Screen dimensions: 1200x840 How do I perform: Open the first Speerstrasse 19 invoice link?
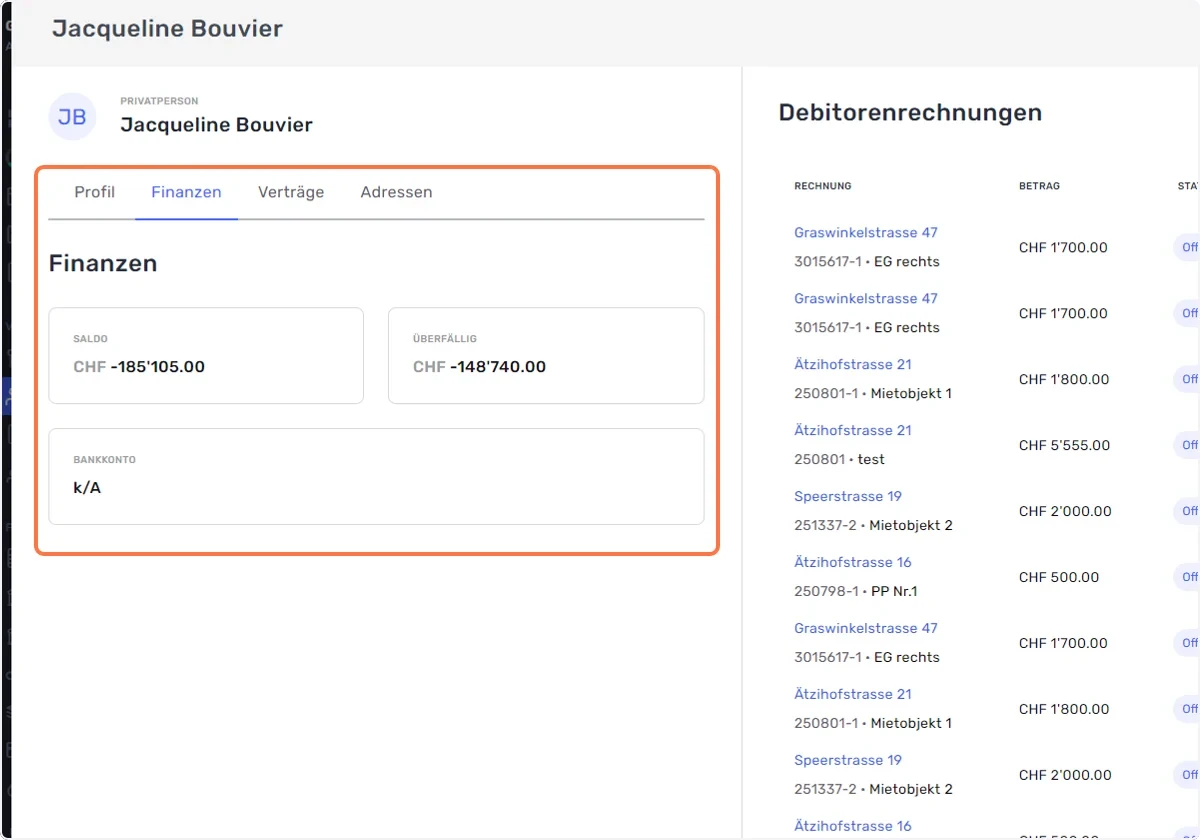pos(848,496)
